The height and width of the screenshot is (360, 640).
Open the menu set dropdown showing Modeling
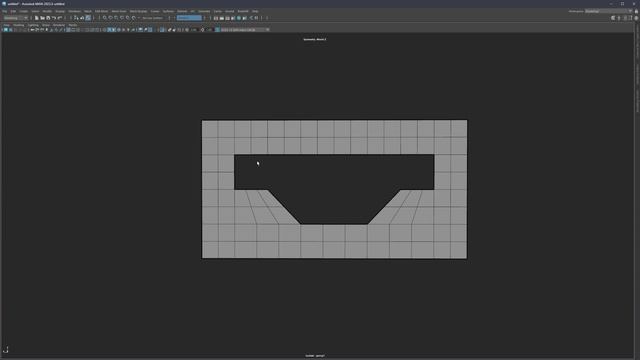click(16, 18)
